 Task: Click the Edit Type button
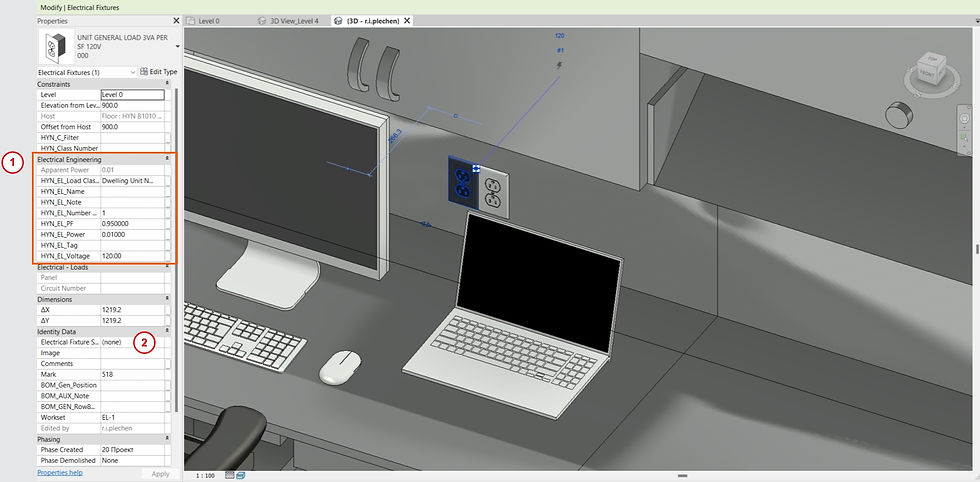click(159, 72)
